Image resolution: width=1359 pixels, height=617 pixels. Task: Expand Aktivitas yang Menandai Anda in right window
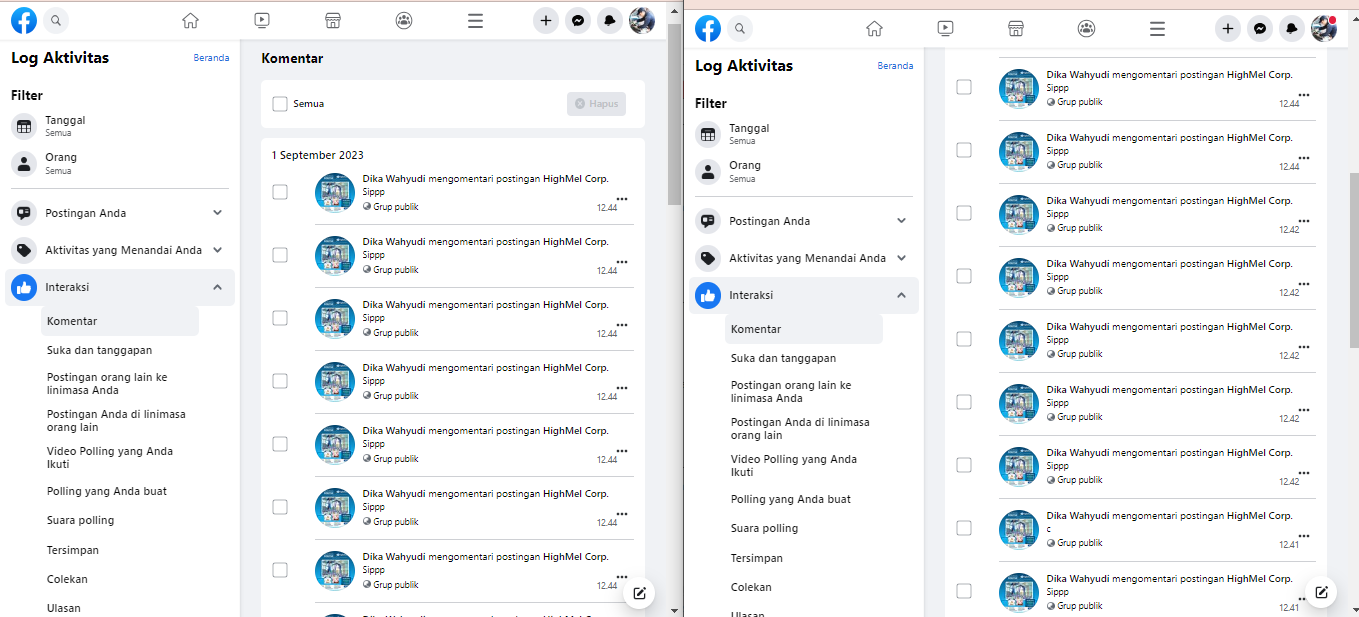pos(804,258)
